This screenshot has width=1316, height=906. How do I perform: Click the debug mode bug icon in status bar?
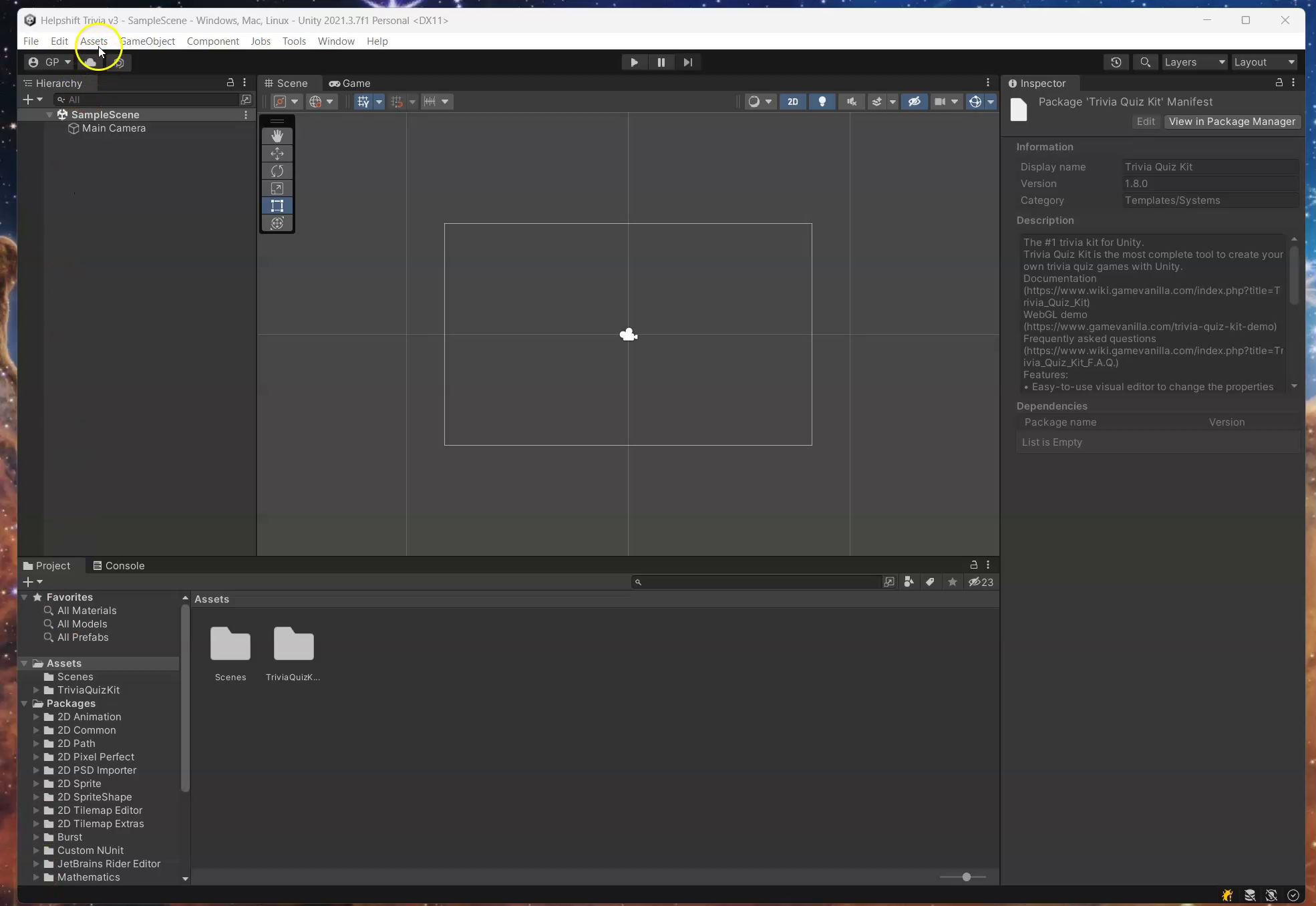tap(1227, 895)
